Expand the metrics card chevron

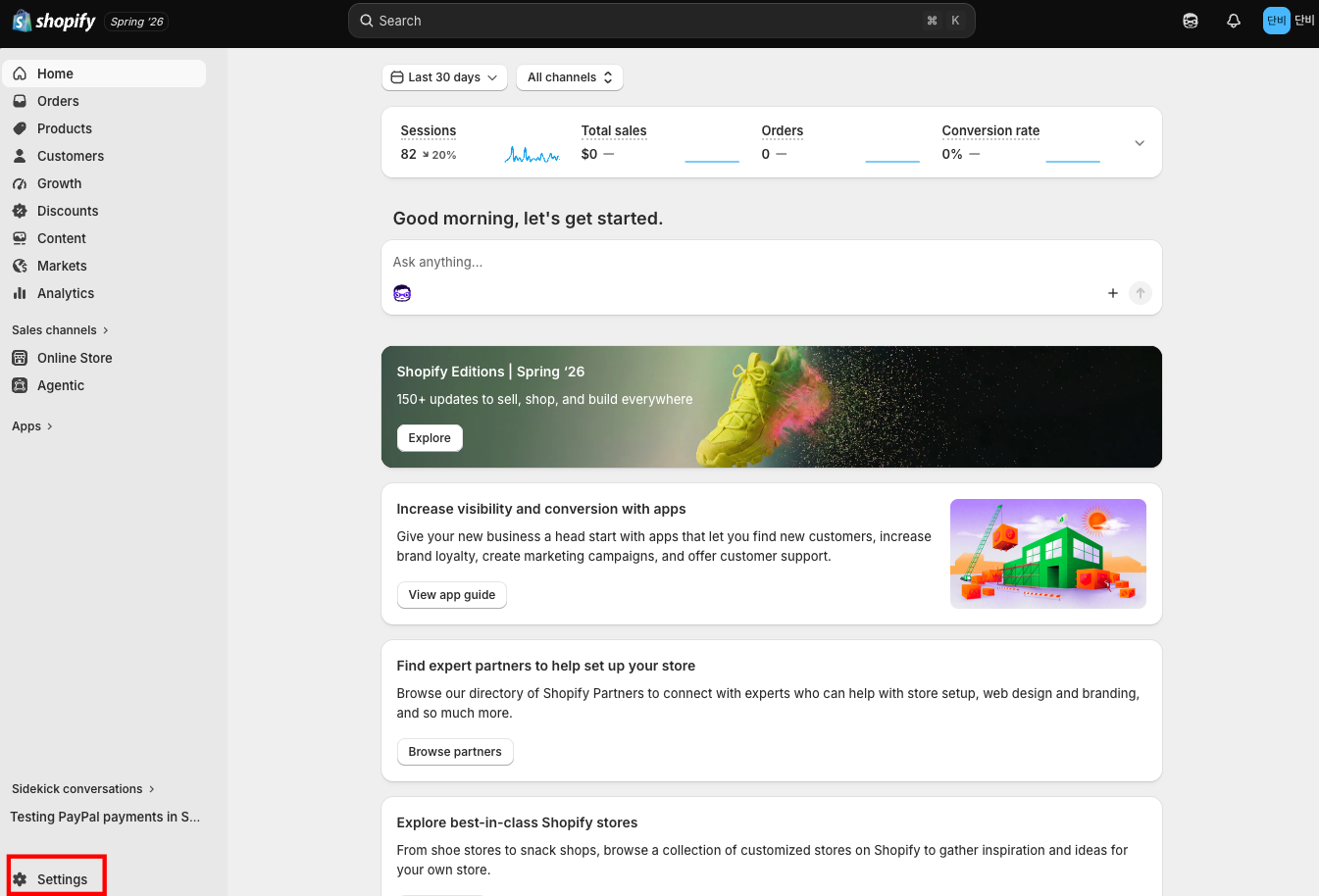tap(1140, 143)
